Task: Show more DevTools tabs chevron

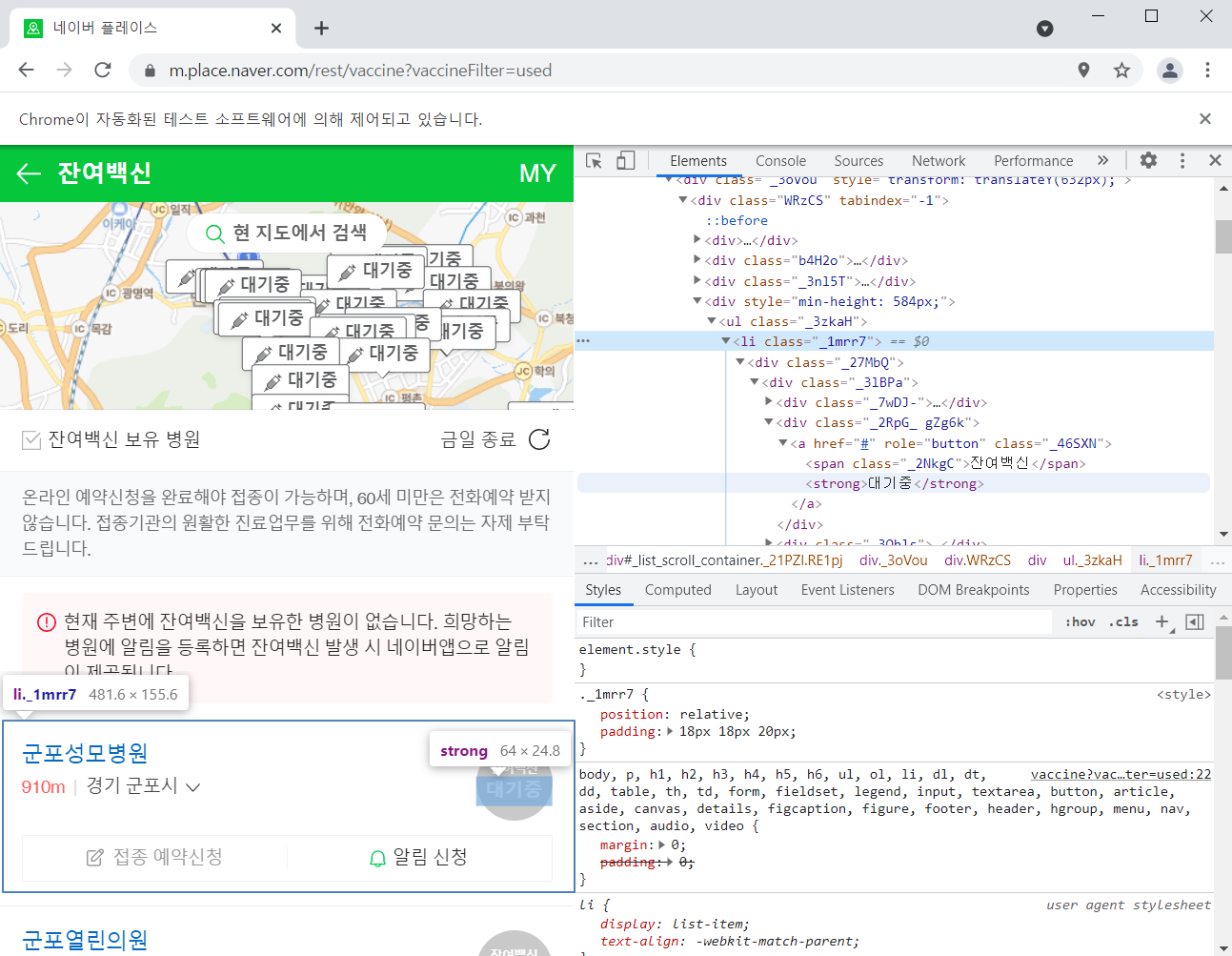Action: (1102, 161)
